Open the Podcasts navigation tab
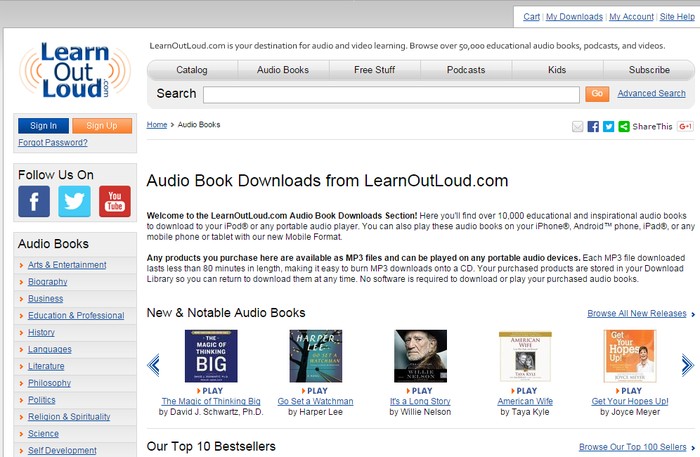 click(466, 70)
